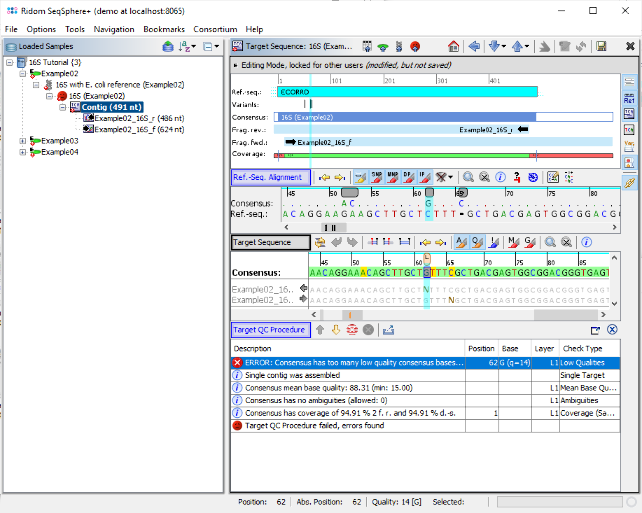Click the Description column header

tap(348, 349)
